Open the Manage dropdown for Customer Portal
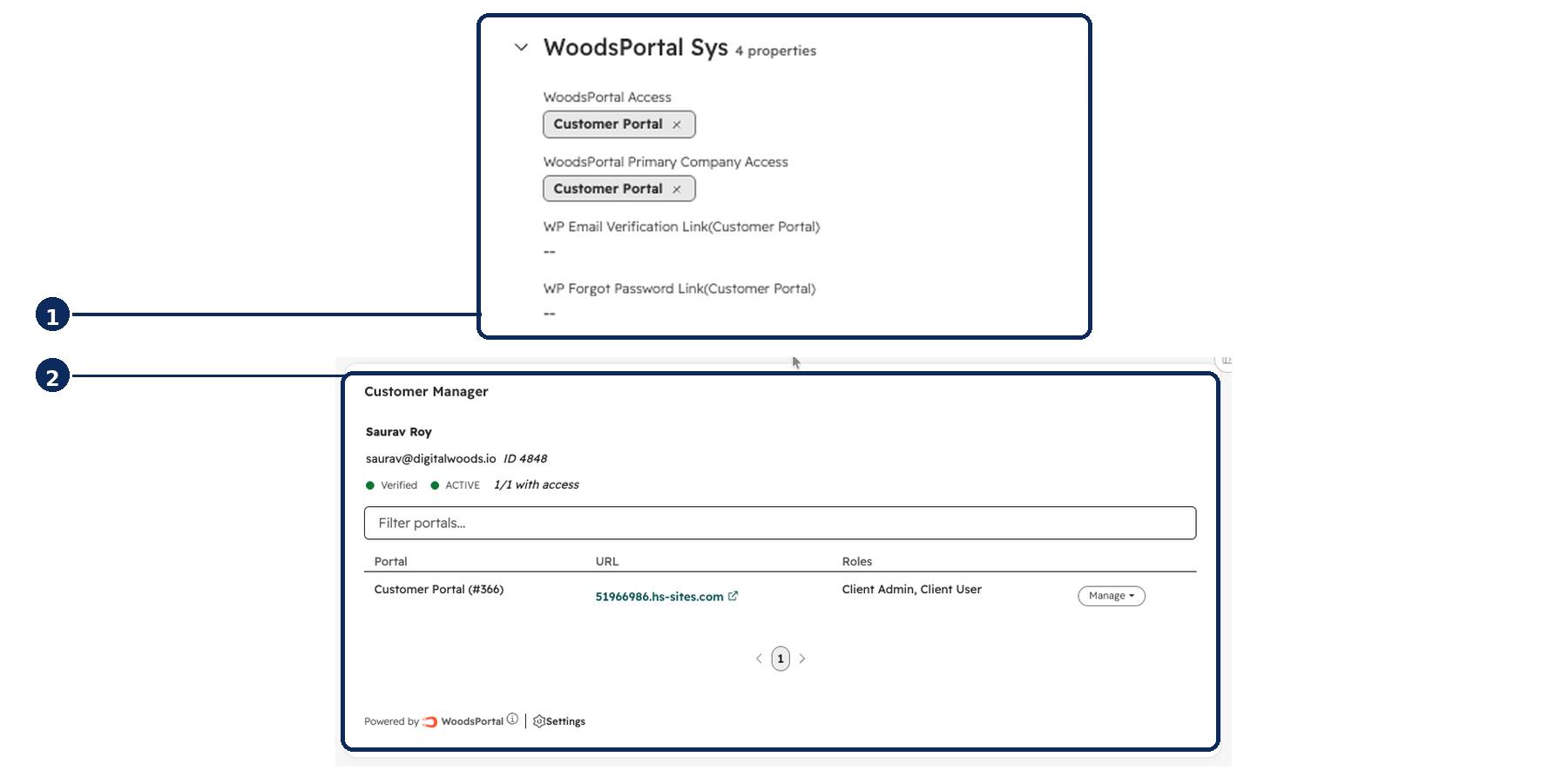This screenshot has height=784, width=1568. click(x=1112, y=596)
